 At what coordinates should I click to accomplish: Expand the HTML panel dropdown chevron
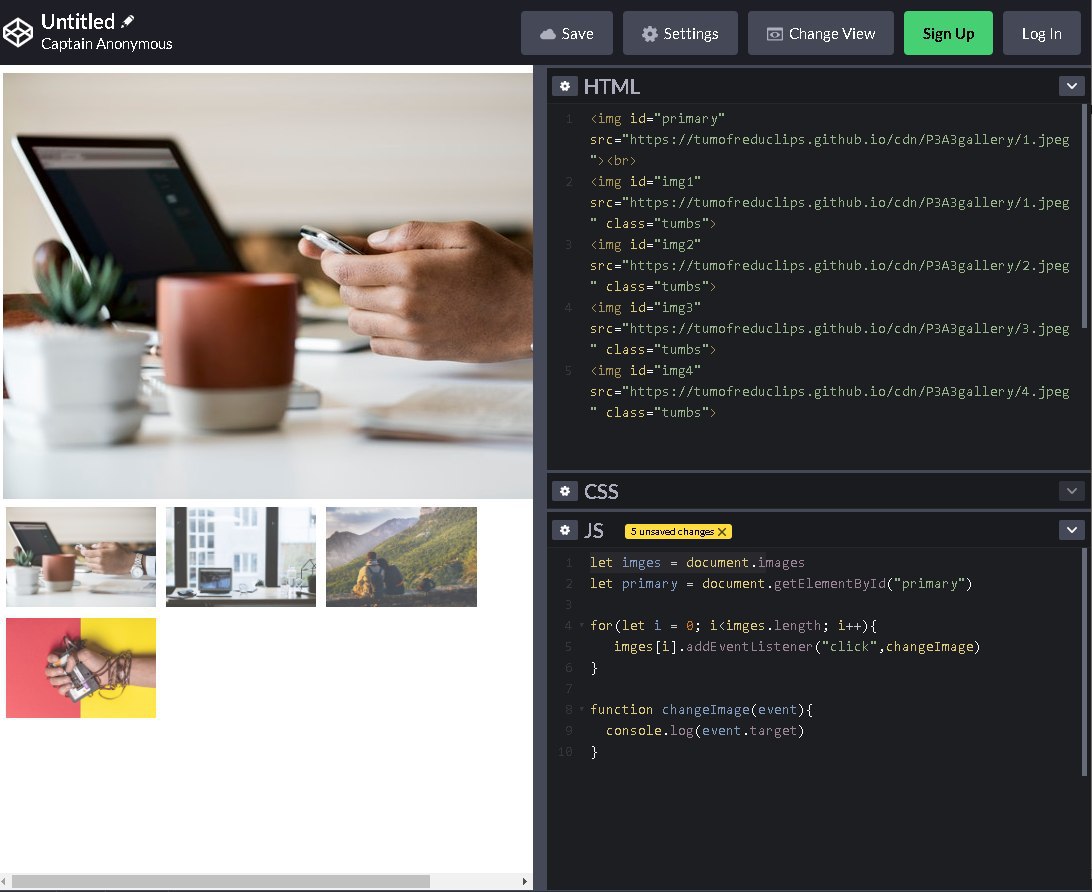1072,86
